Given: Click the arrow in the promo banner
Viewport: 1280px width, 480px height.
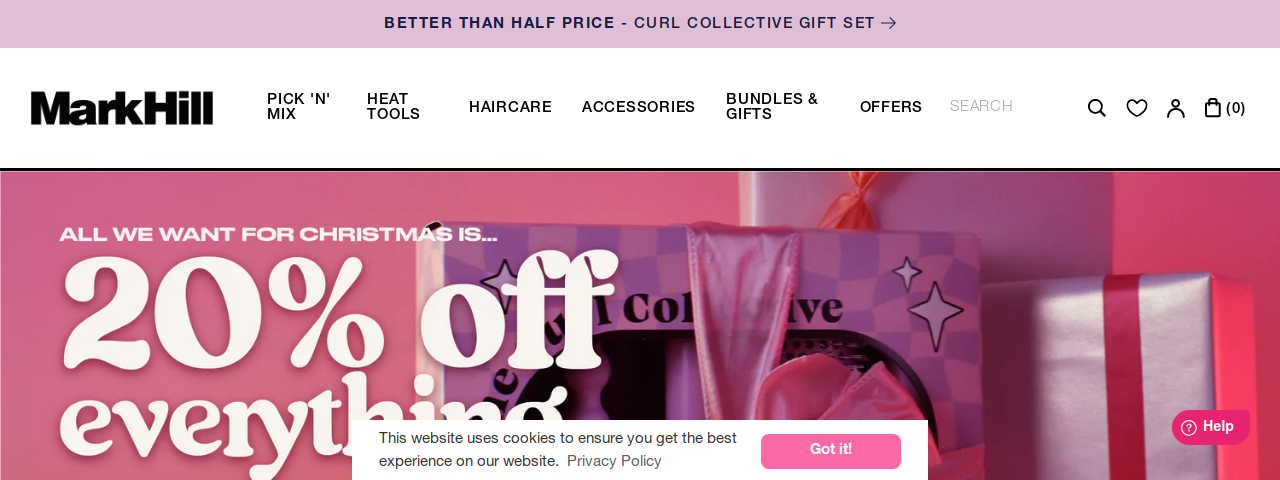Looking at the screenshot, I should tap(889, 23).
